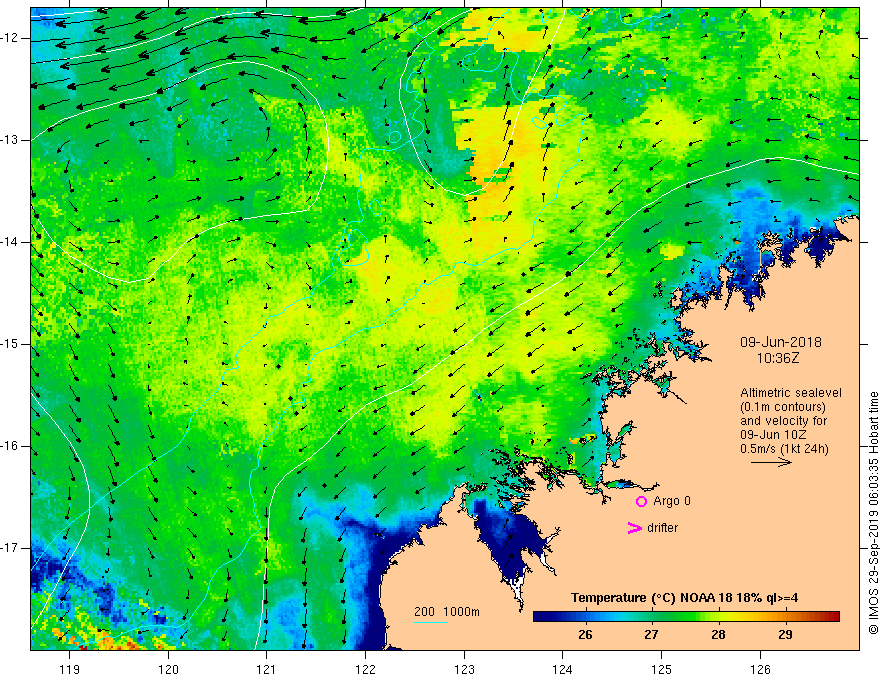Image resolution: width=880 pixels, height=680 pixels.
Task: Click the colorbar at the 26 degree mark
Action: click(x=585, y=617)
